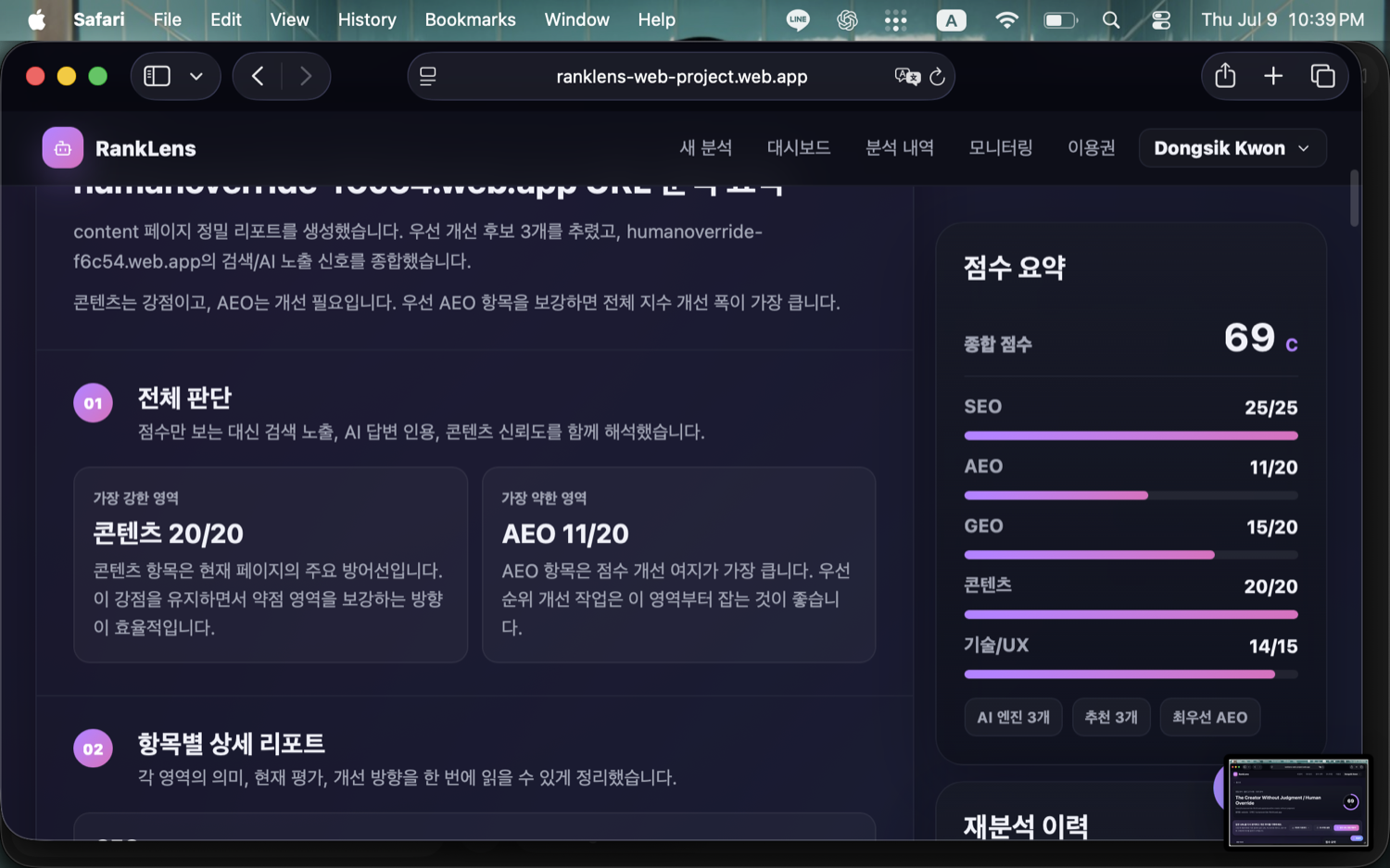Click the 02 step badge
The image size is (1390, 868).
pyautogui.click(x=93, y=748)
